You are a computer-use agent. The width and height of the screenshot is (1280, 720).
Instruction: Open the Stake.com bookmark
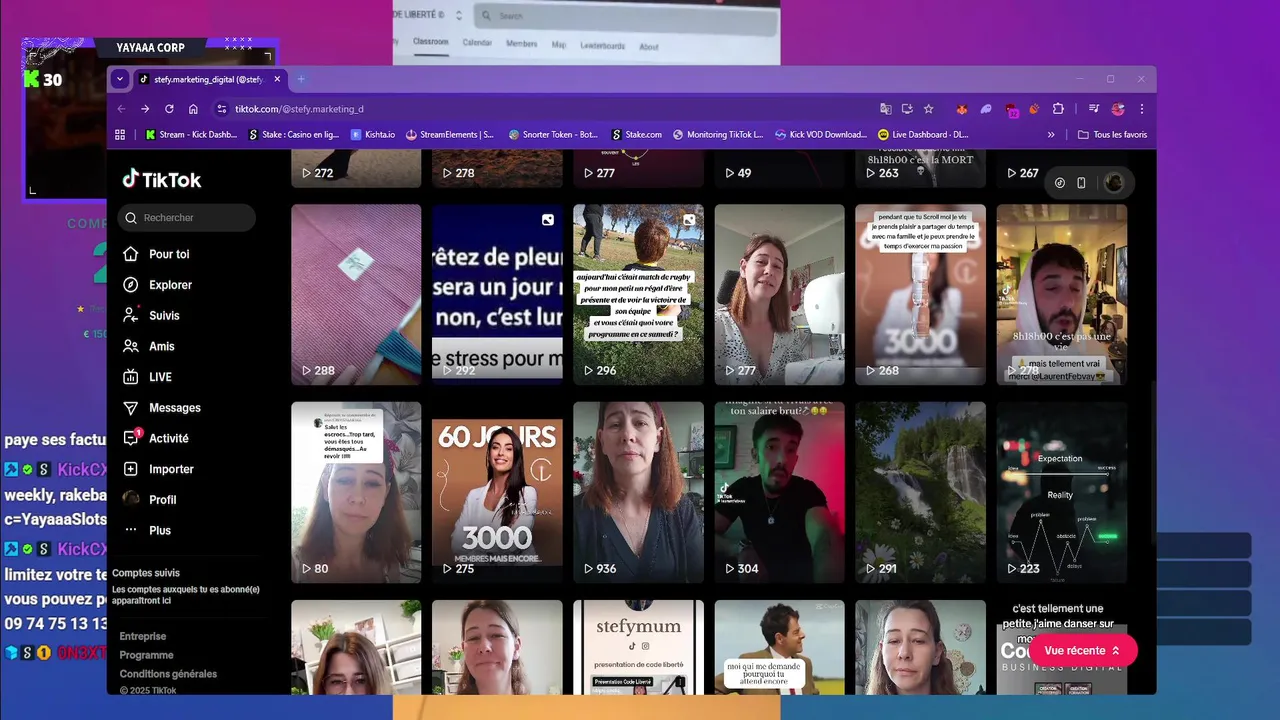(x=636, y=135)
